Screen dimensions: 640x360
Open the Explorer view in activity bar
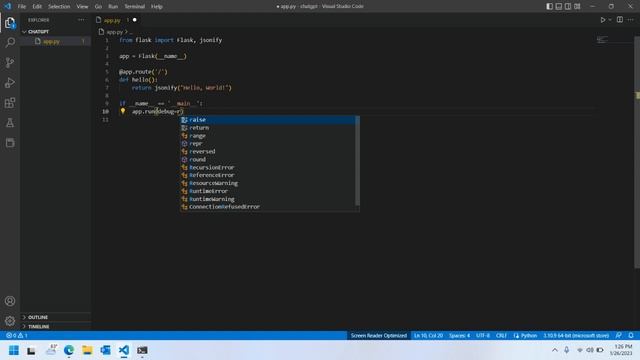(10, 23)
